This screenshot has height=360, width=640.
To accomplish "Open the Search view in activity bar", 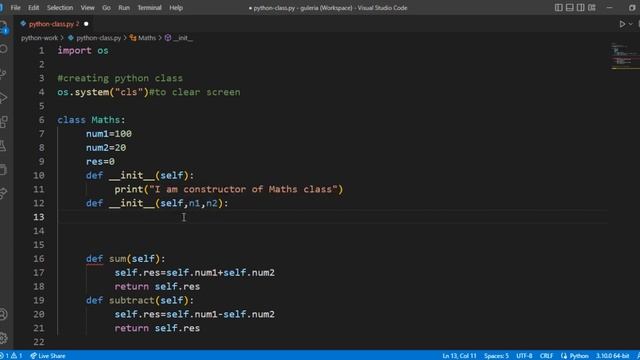I will coord(4,49).
